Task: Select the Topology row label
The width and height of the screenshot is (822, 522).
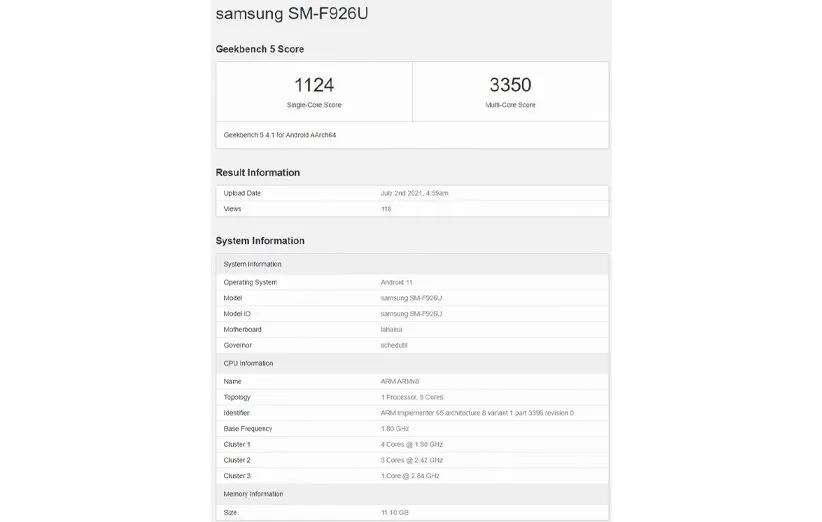Action: [237, 397]
